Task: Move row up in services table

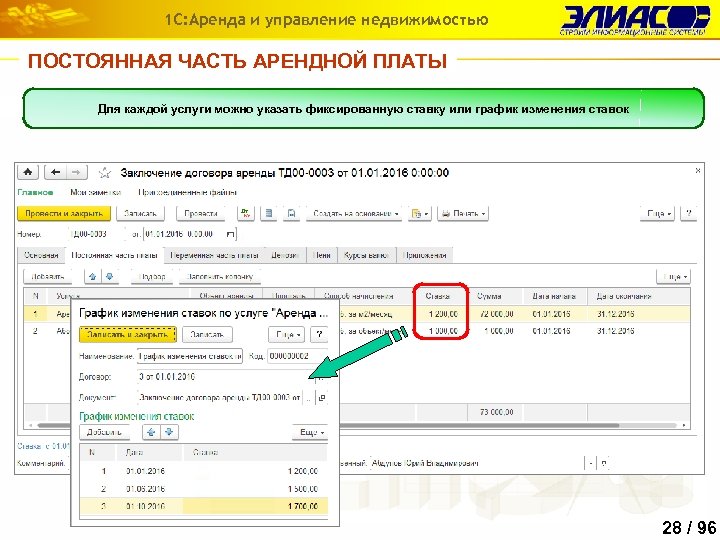Action: click(x=93, y=276)
